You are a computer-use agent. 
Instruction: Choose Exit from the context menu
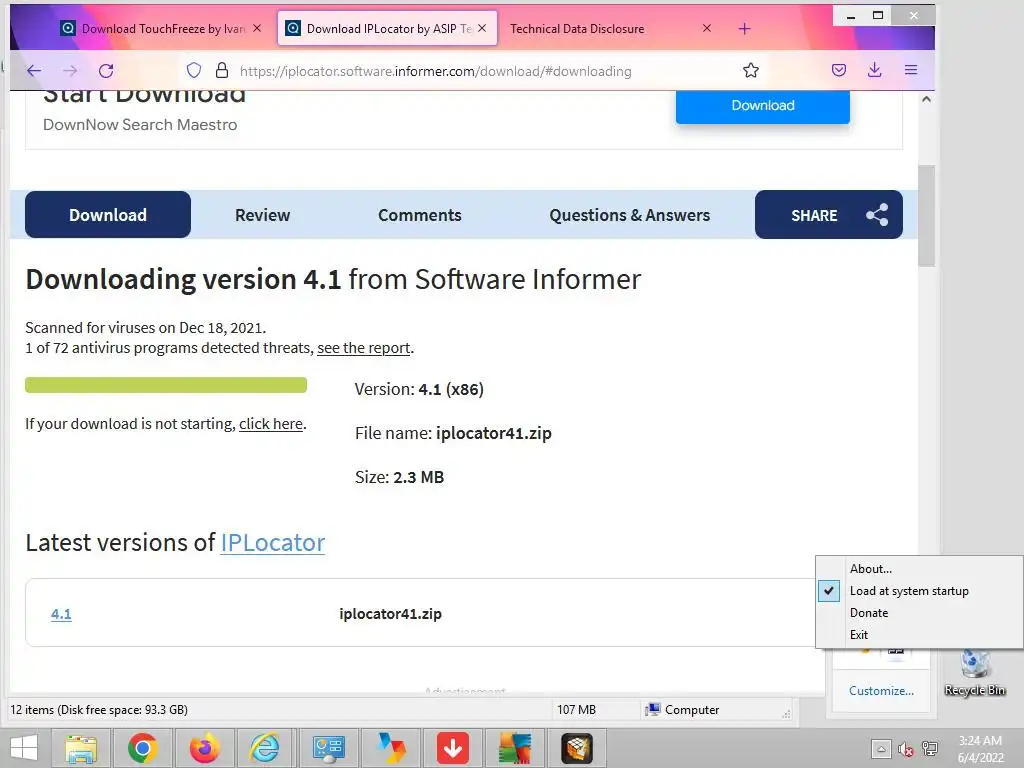920,635
